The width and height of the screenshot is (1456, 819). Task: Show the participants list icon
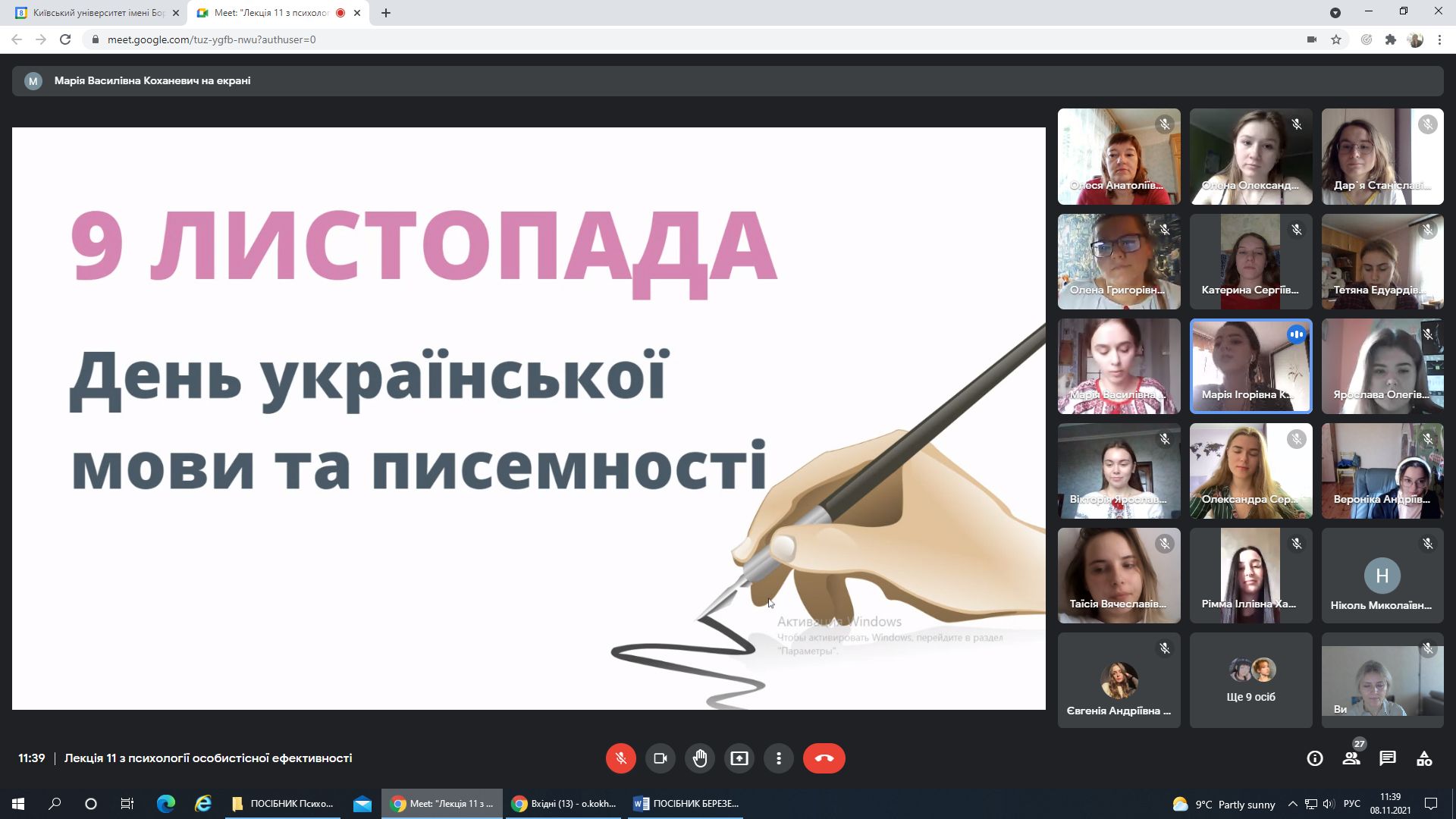1351,758
